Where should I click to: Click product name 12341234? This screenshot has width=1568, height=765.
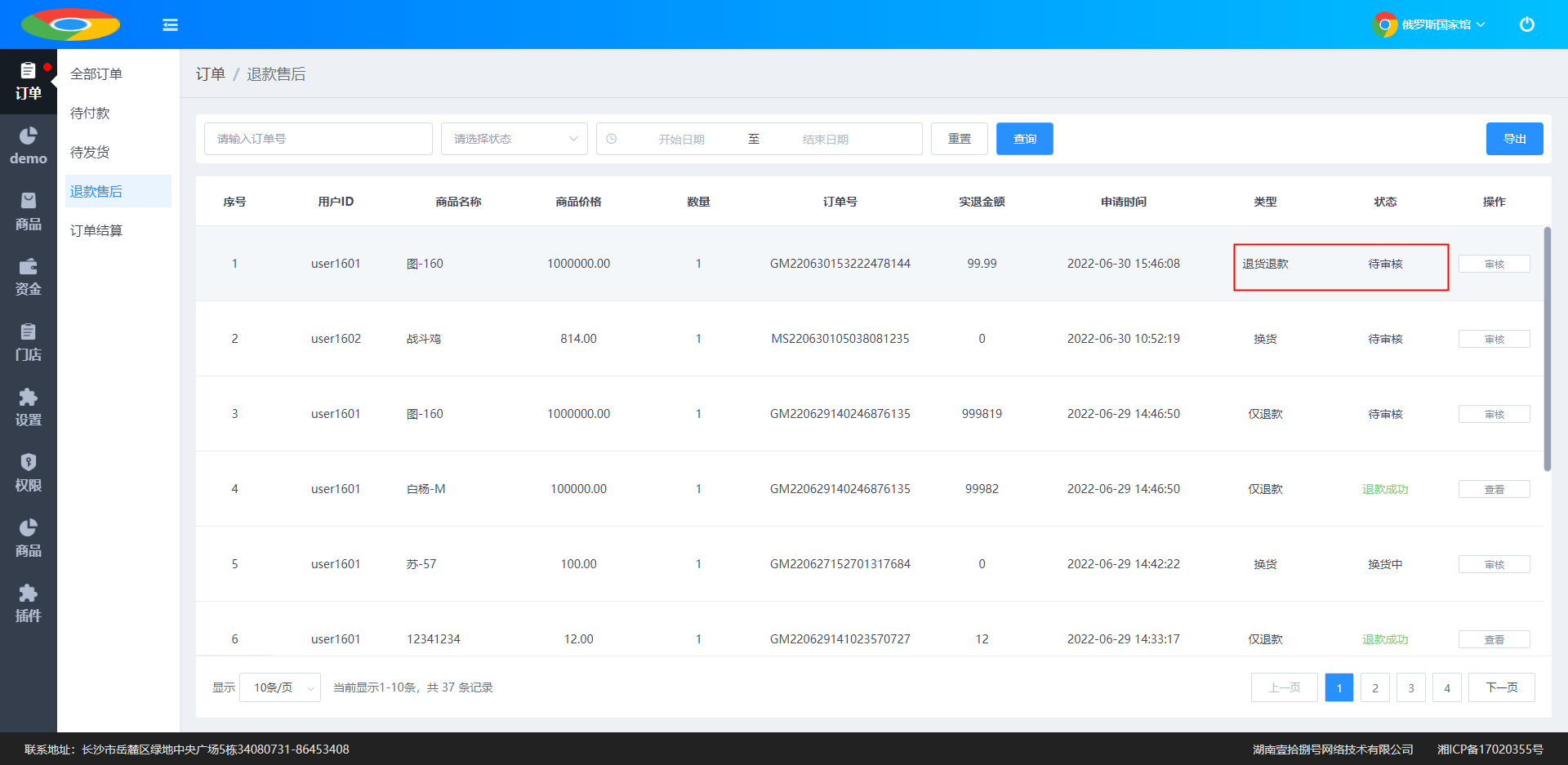pyautogui.click(x=434, y=639)
